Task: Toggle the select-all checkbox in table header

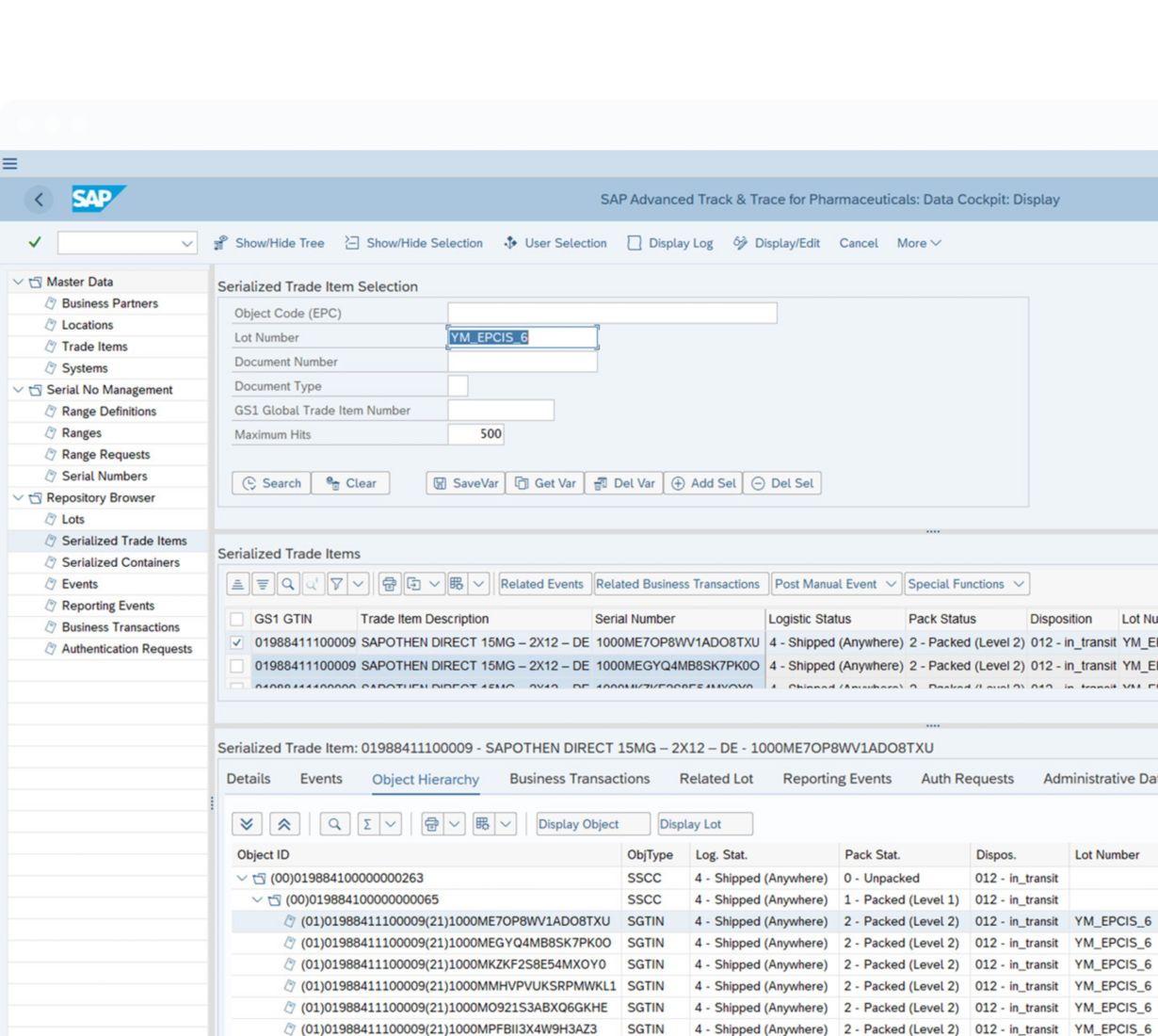Action: click(x=236, y=619)
